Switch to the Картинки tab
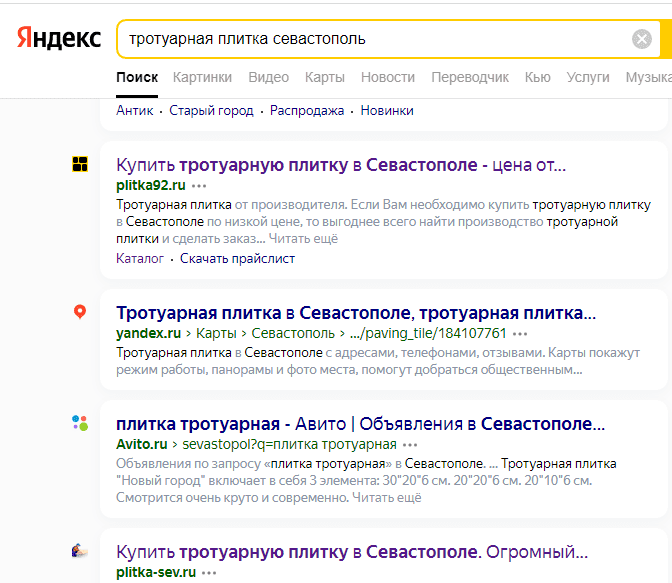Image resolution: width=672 pixels, height=583 pixels. [202, 77]
